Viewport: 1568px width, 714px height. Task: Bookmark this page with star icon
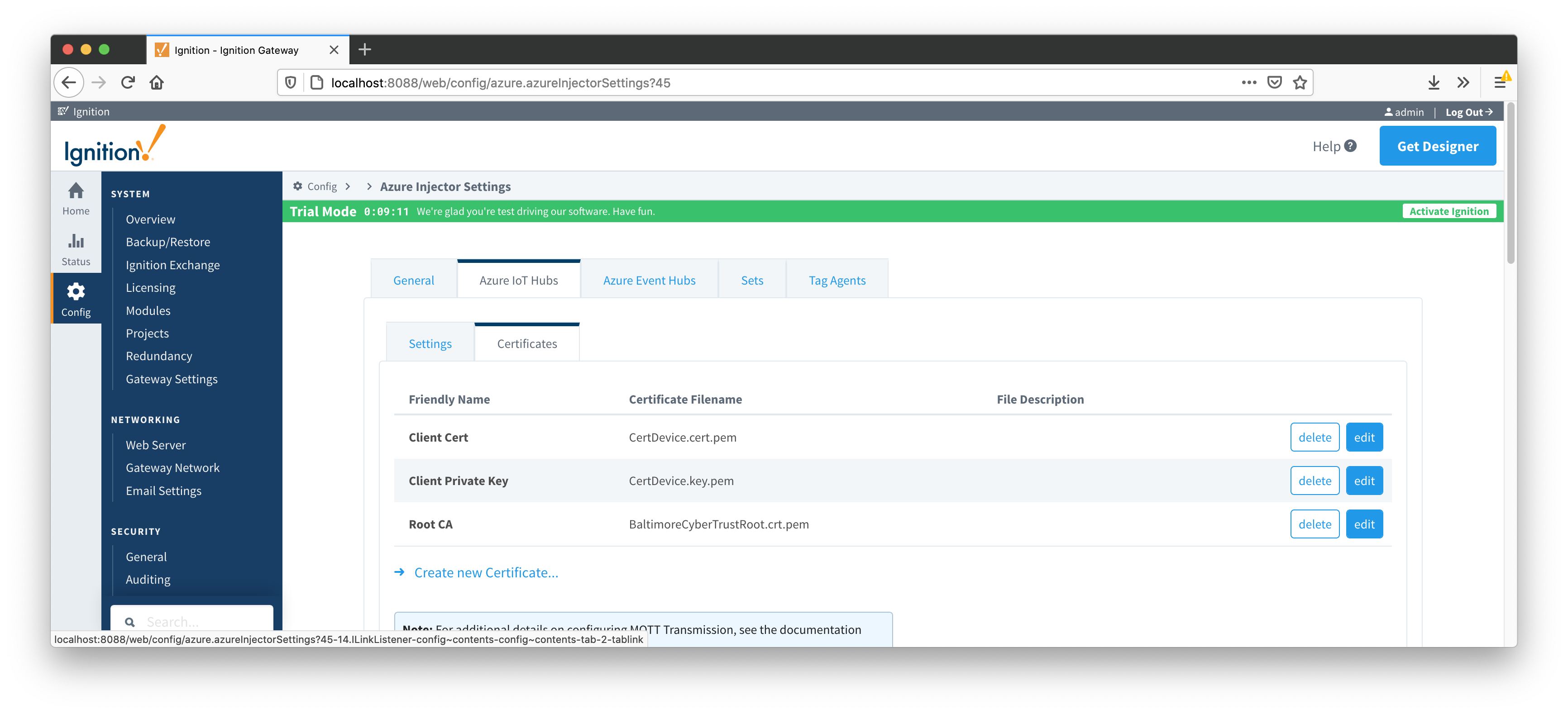1300,82
